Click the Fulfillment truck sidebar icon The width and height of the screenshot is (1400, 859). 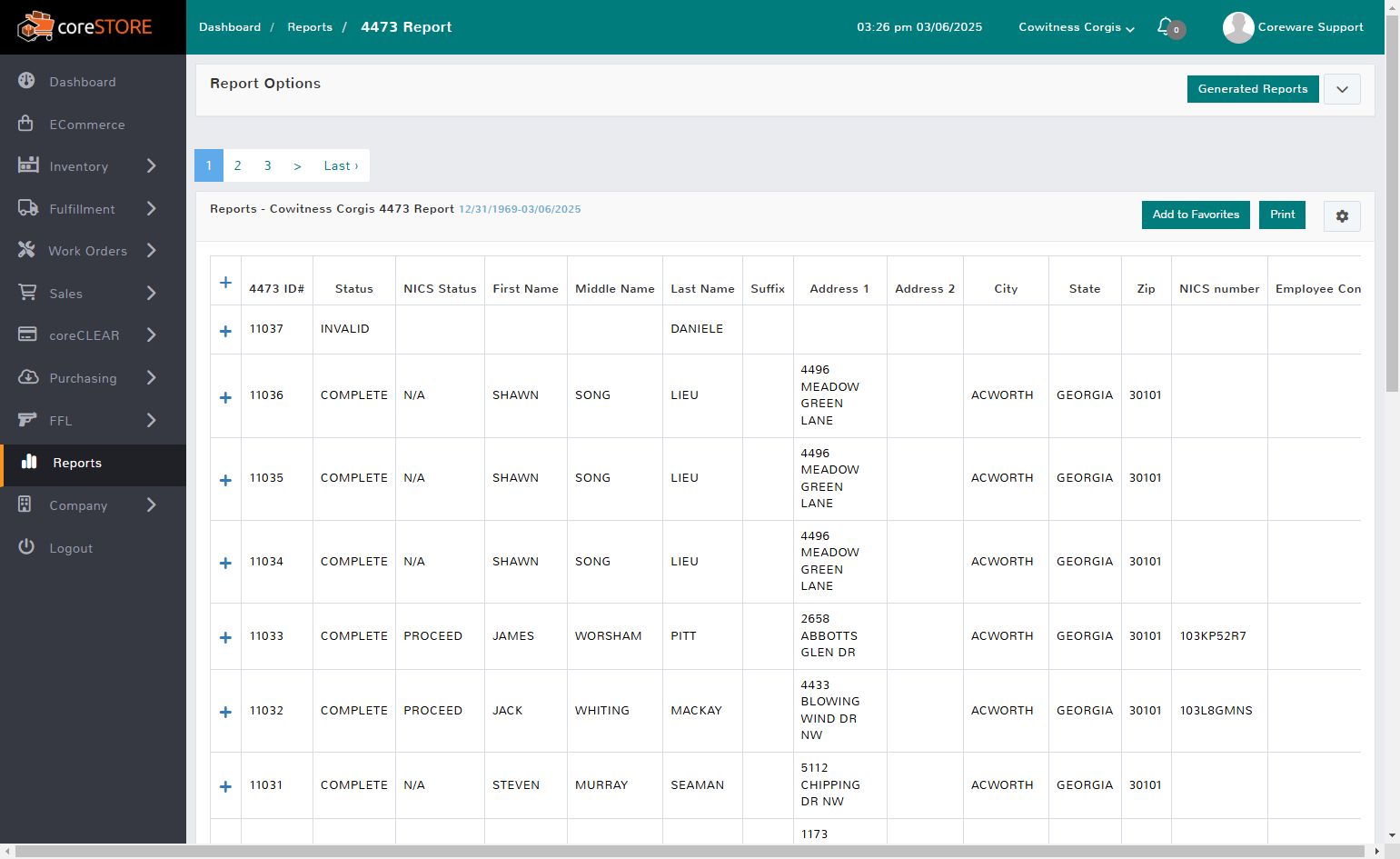coord(28,207)
